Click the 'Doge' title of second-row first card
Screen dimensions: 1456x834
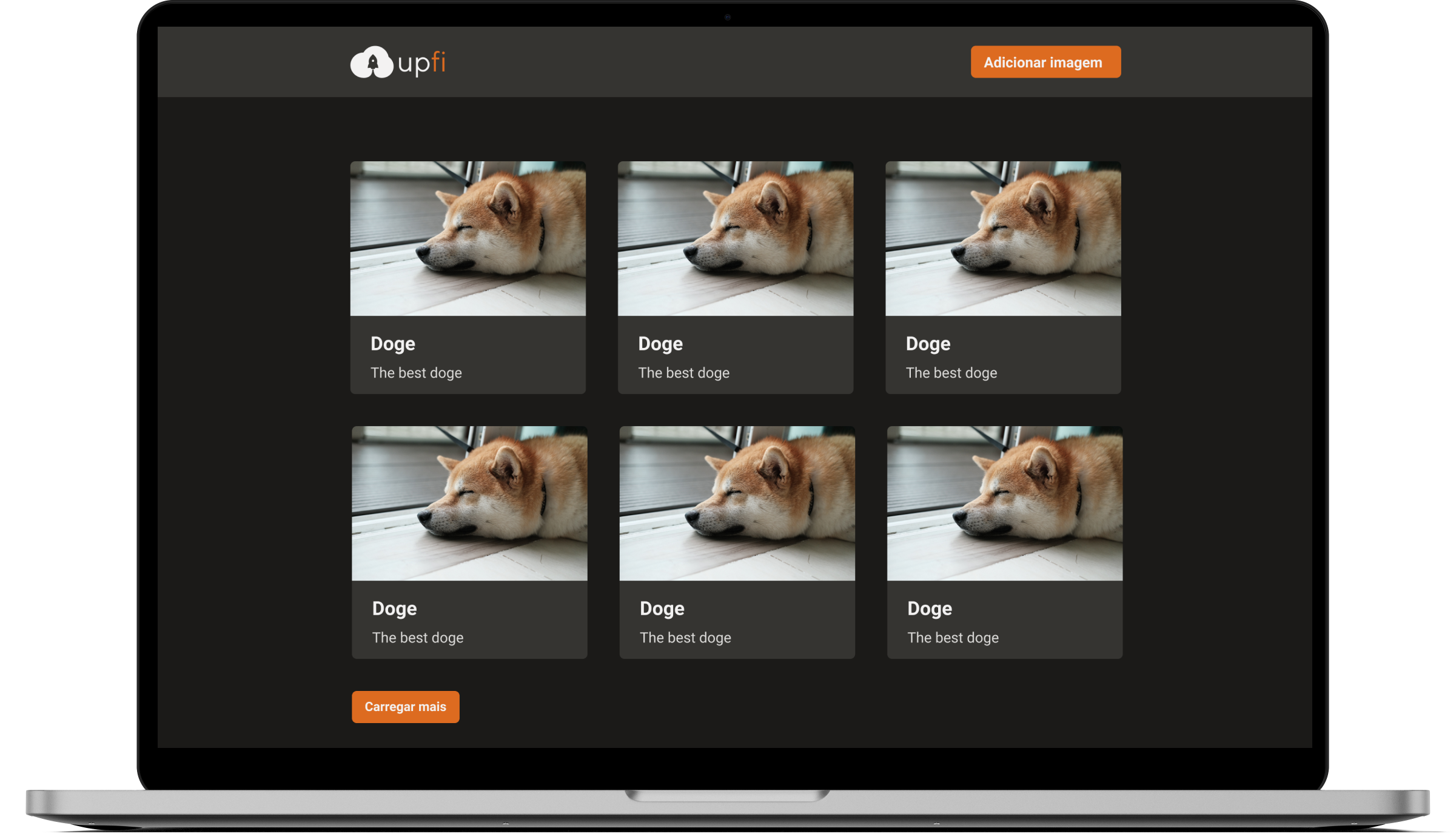coord(394,609)
